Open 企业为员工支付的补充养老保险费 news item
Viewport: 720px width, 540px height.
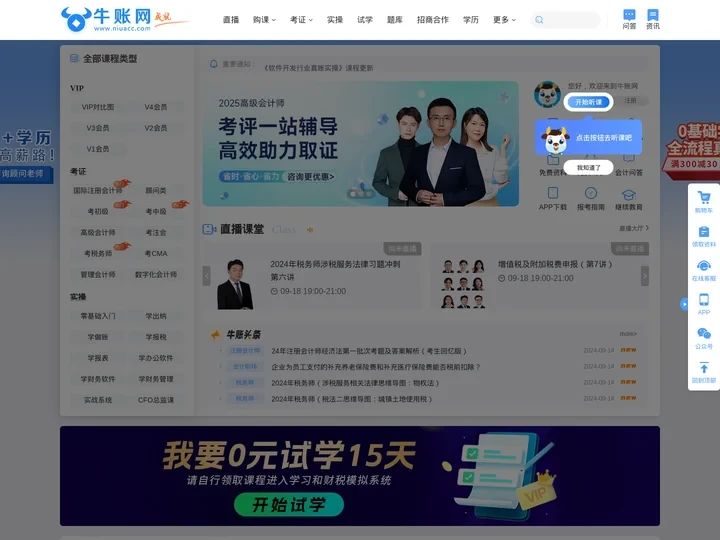(376, 367)
